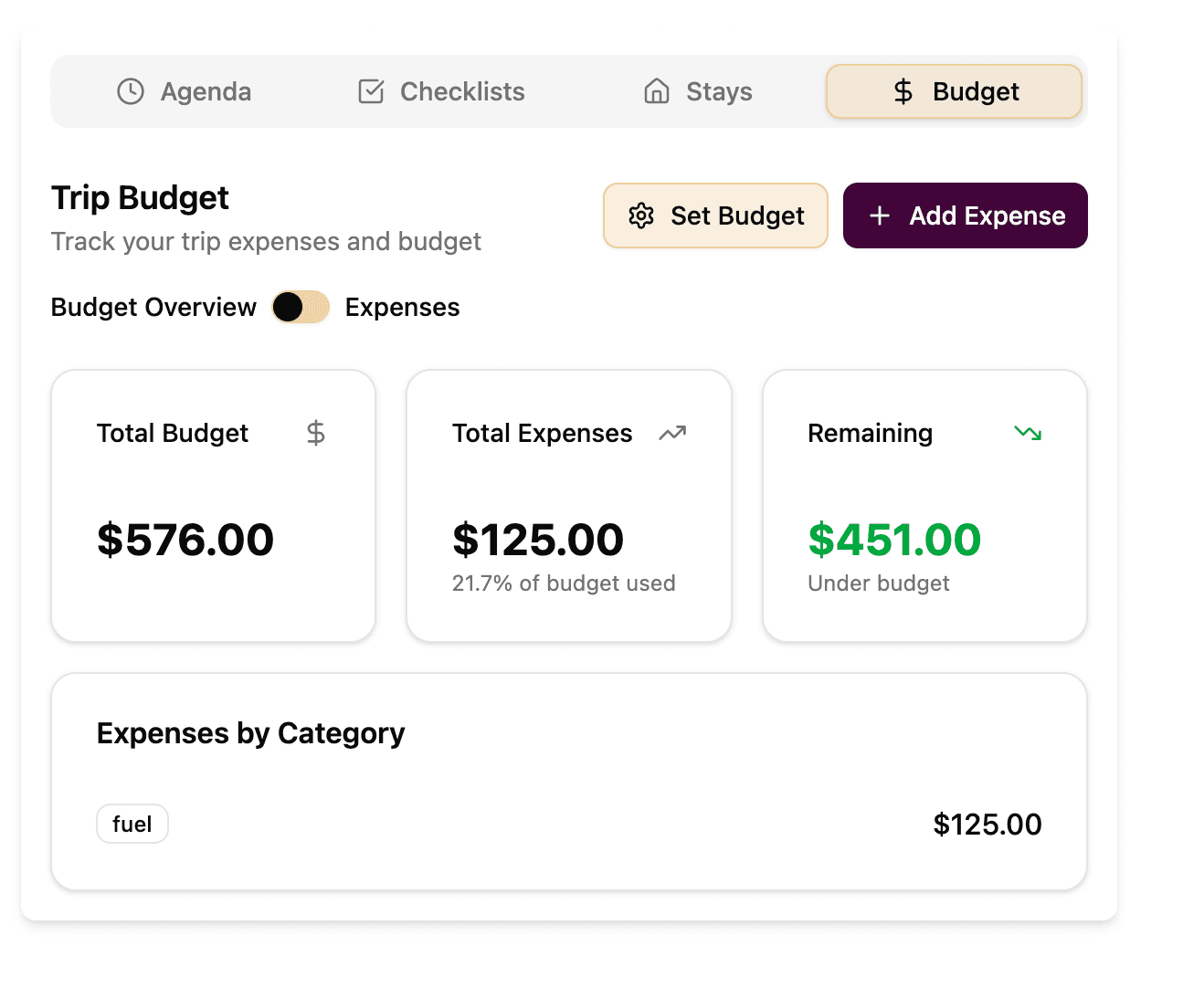This screenshot has height=988, width=1204.
Task: Click the home icon on the Stays tab
Action: [657, 91]
